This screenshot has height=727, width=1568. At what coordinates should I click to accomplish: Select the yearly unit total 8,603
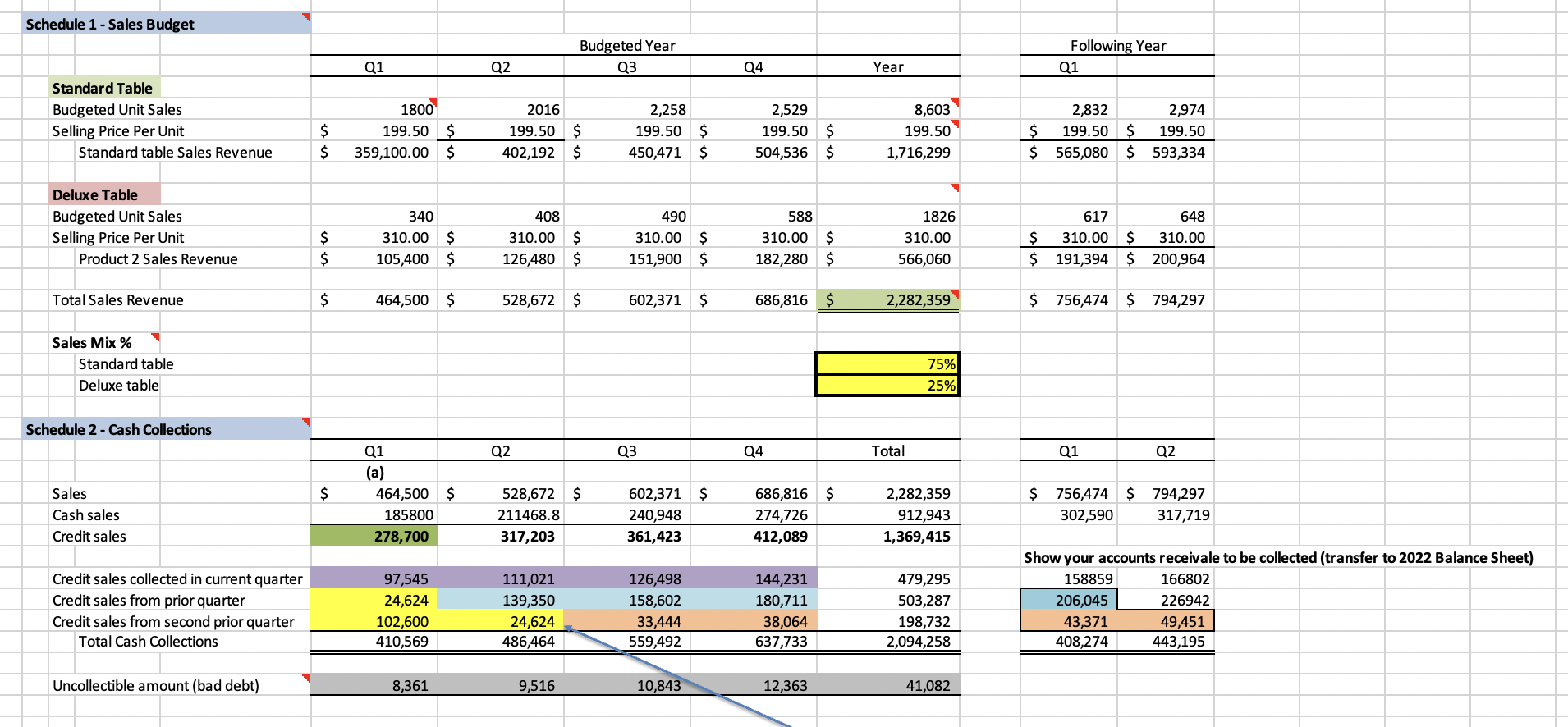(888, 109)
